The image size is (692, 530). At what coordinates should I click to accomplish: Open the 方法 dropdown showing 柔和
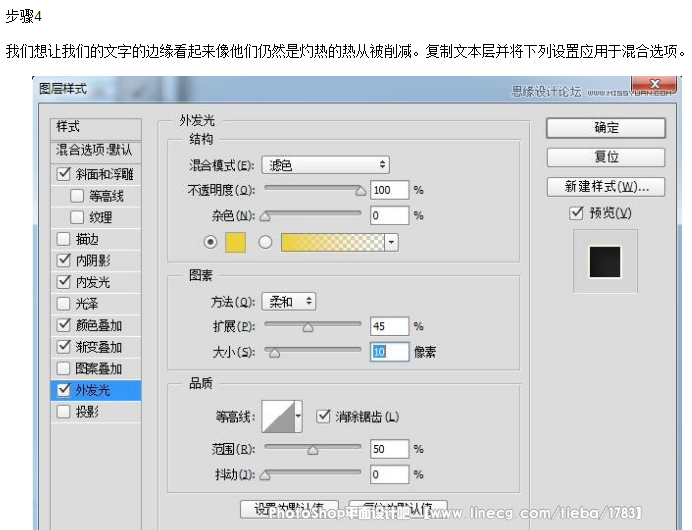click(x=289, y=301)
